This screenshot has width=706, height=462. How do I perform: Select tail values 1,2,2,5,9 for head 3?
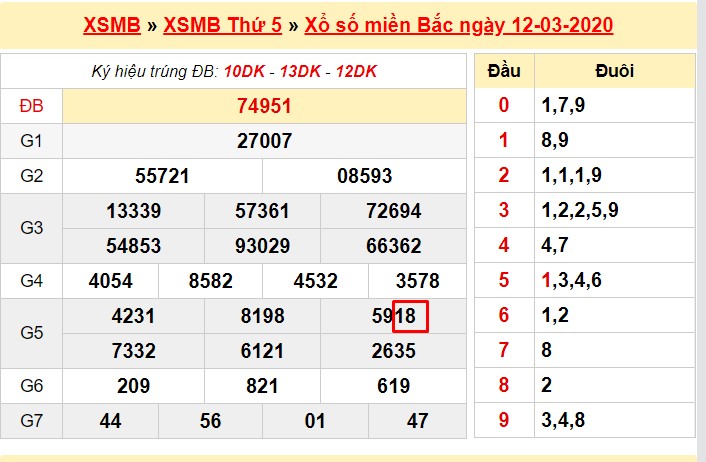580,211
